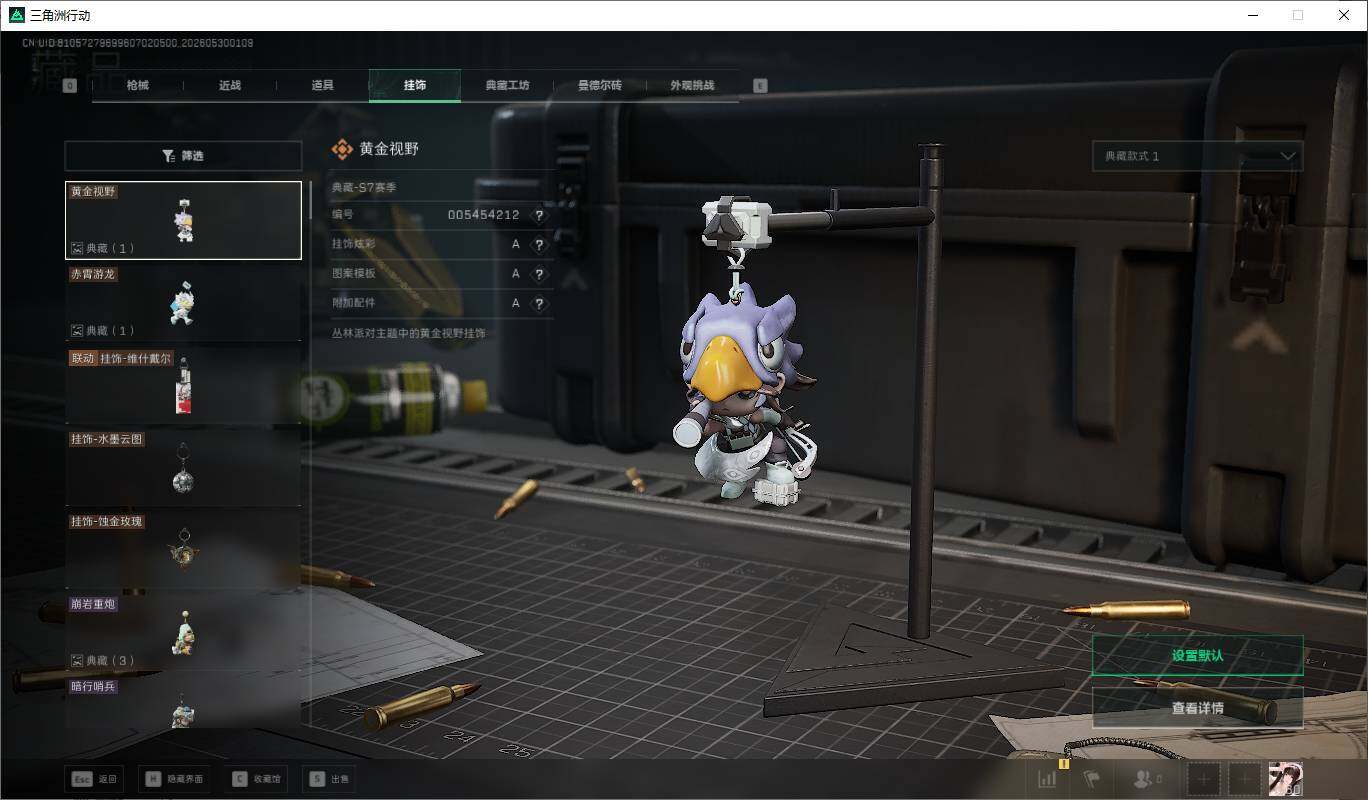Viewport: 1368px width, 800px height.
Task: Go to the 典藏工坊 tab
Action: click(507, 86)
